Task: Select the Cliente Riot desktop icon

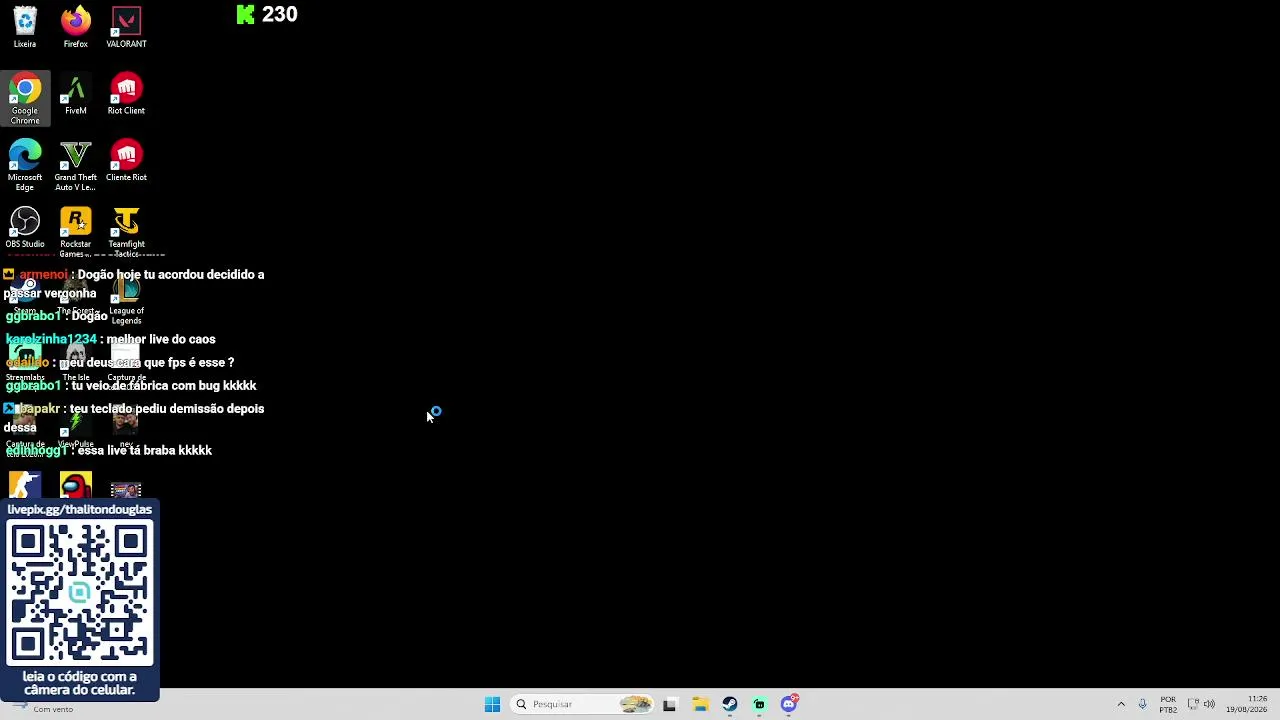Action: 126,161
